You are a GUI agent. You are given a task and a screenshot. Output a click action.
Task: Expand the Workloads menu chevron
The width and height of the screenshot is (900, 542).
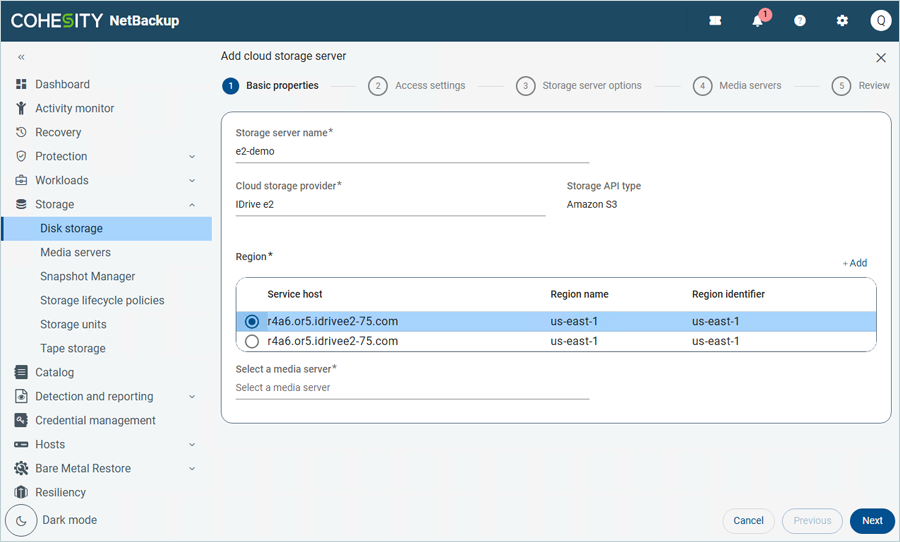192,180
